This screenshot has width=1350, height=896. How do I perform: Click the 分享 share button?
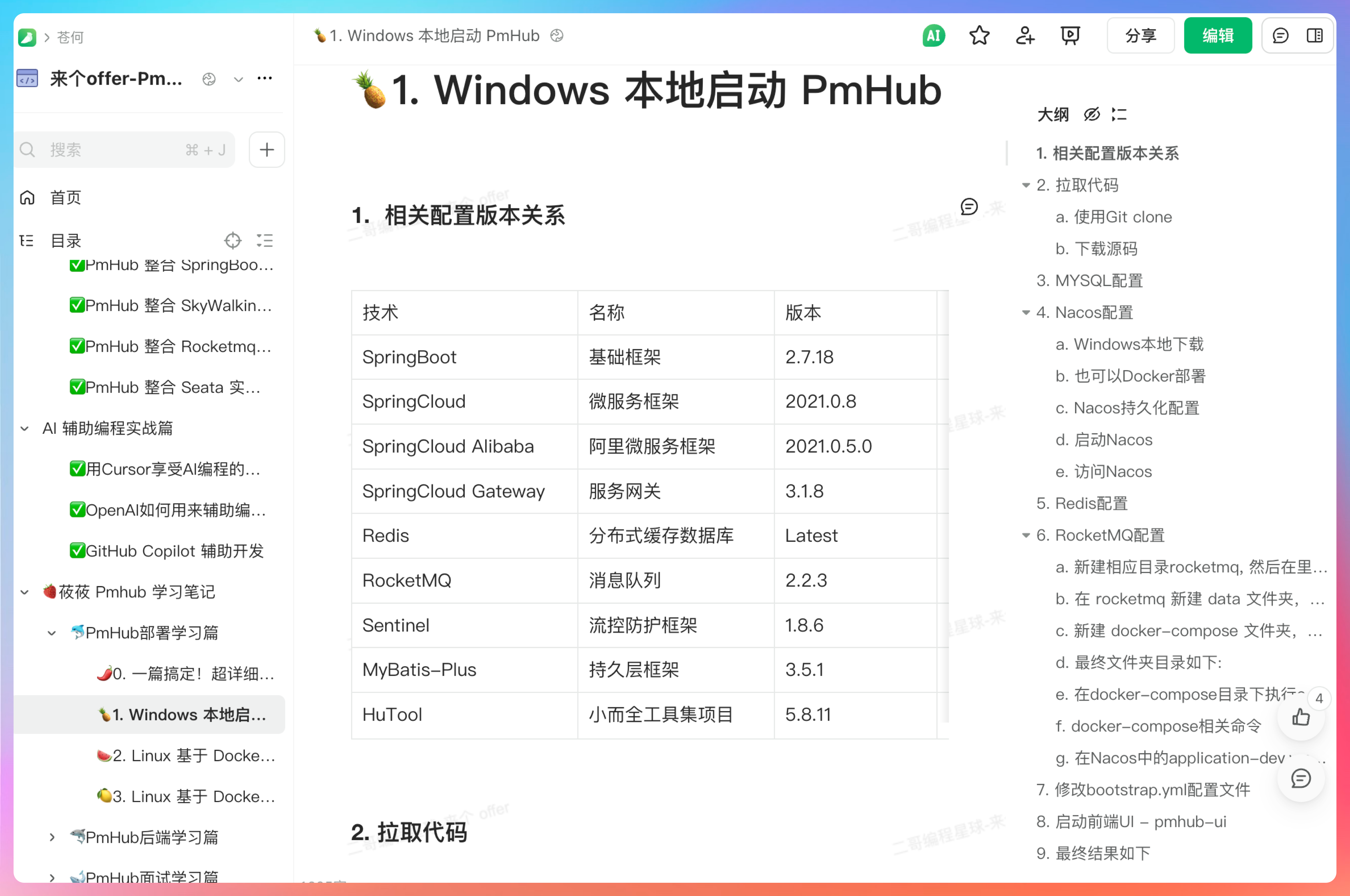pos(1140,36)
